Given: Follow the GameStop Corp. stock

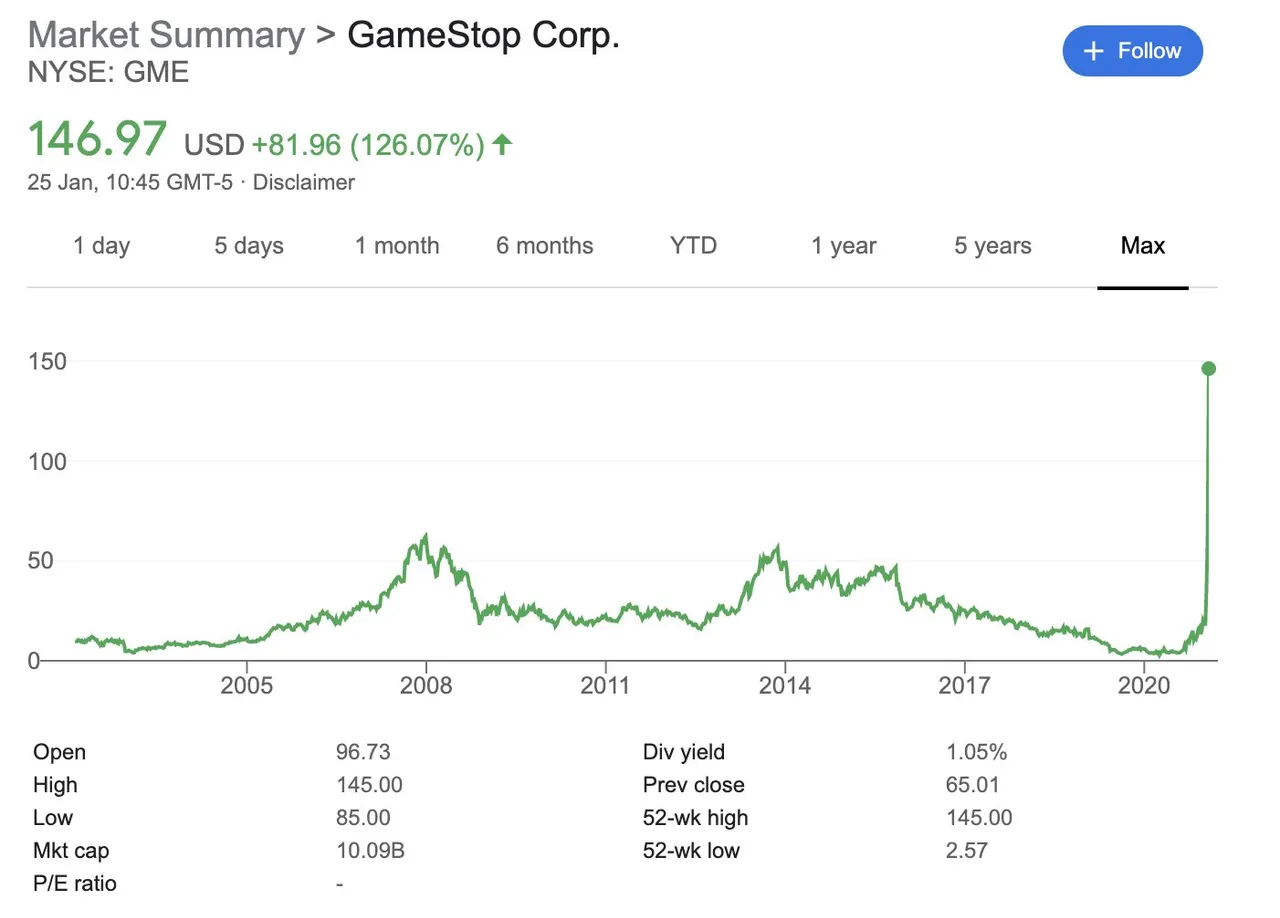Looking at the screenshot, I should 1133,51.
